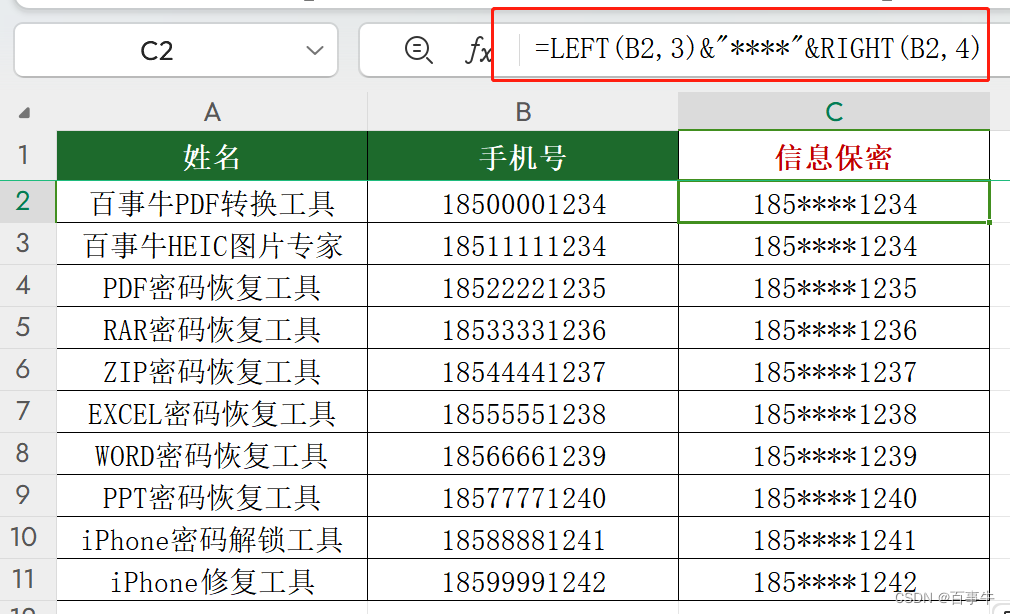1010x614 pixels.
Task: Select cell iPhone修复工具
Action: click(212, 579)
